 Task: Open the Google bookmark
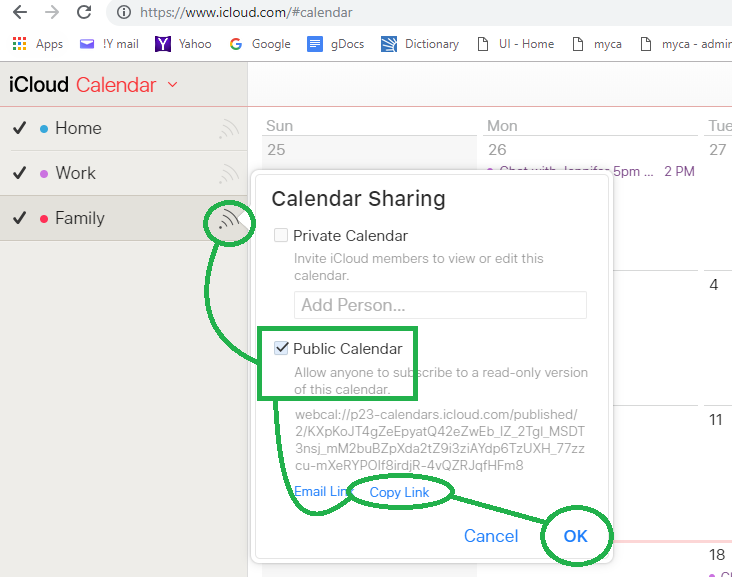coord(260,44)
